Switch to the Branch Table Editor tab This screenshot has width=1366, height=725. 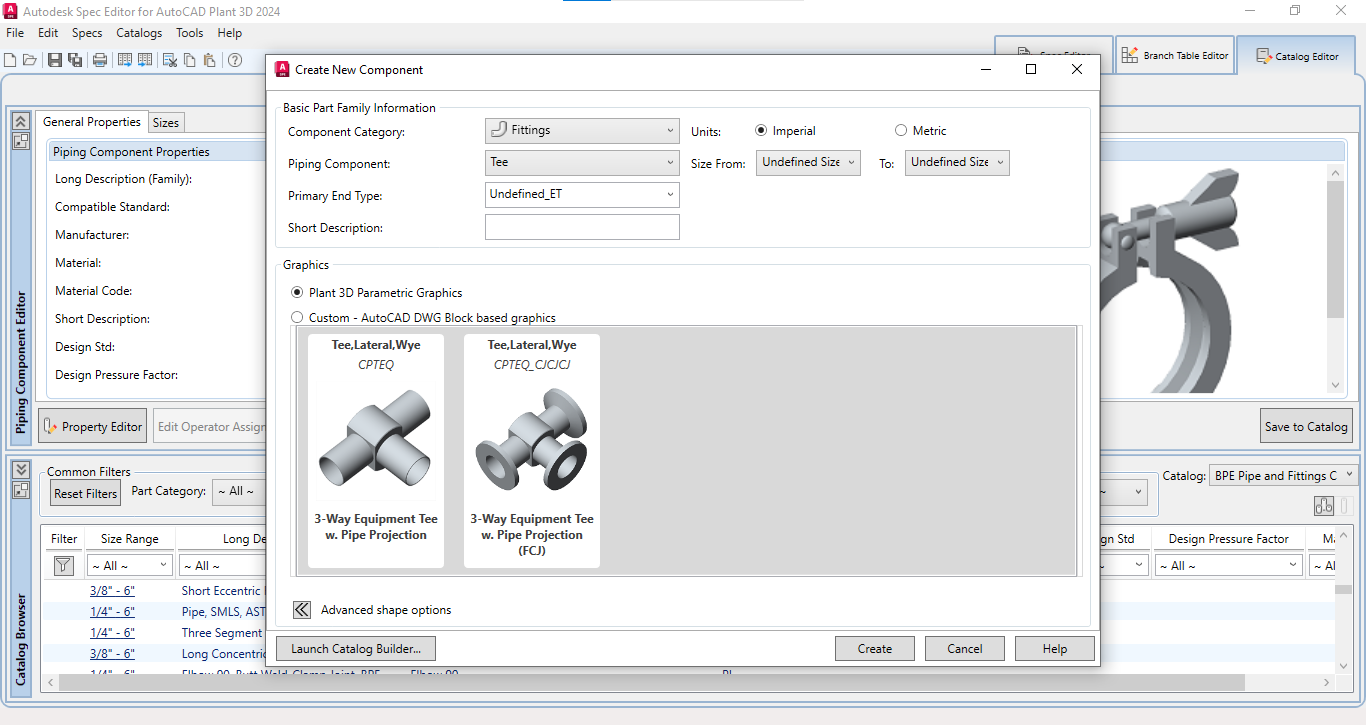(1174, 56)
